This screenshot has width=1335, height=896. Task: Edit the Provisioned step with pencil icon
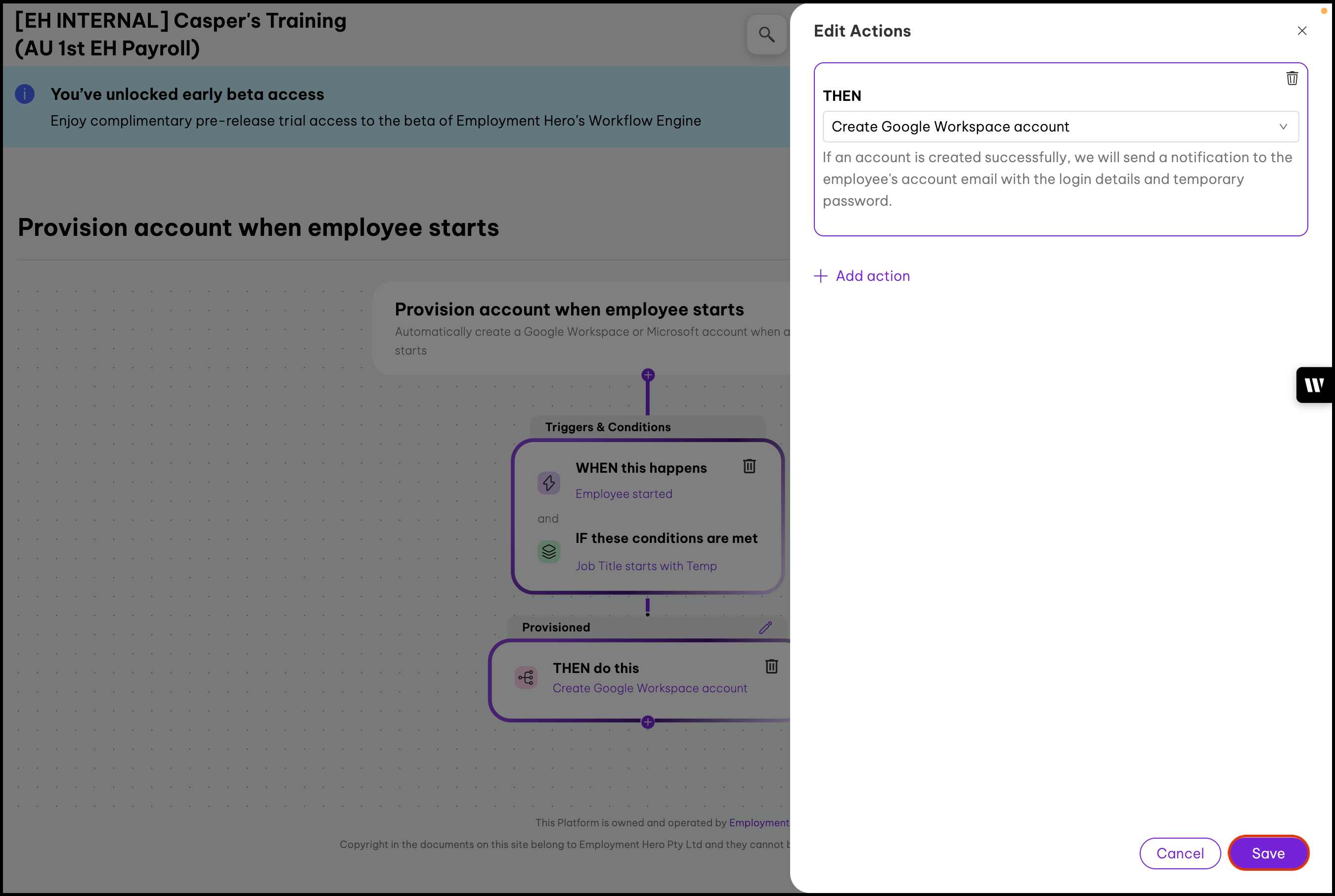[765, 627]
